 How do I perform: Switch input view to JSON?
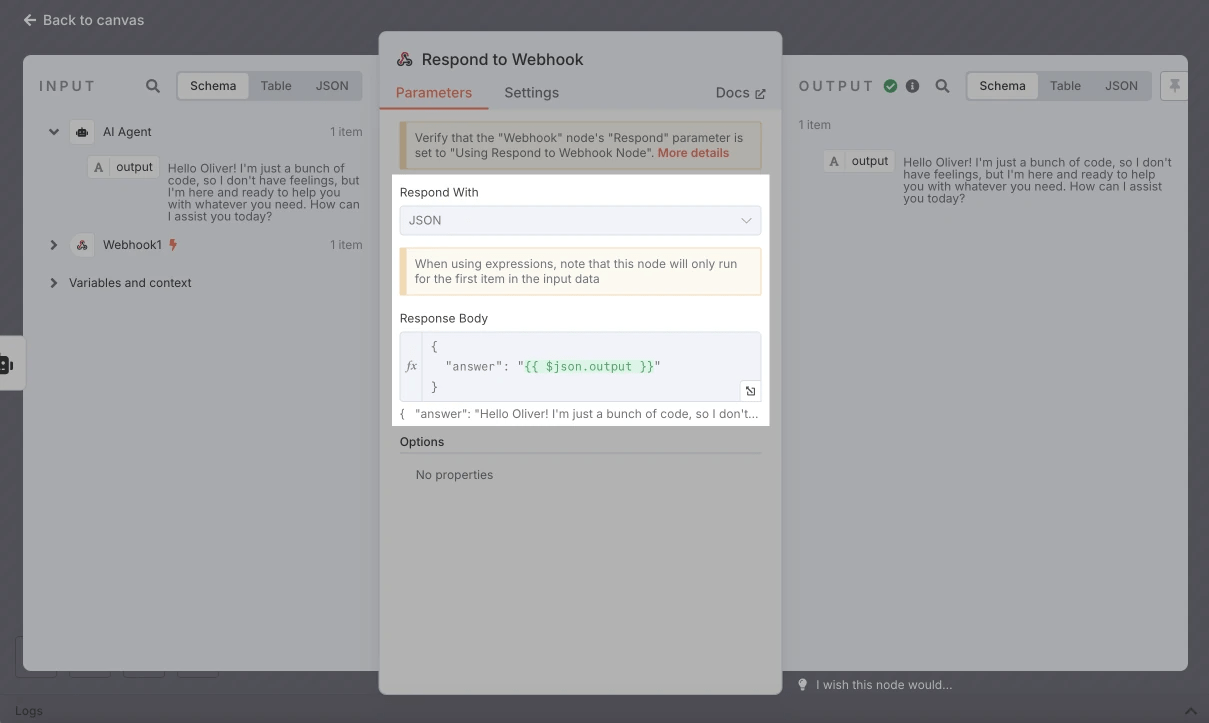click(332, 86)
